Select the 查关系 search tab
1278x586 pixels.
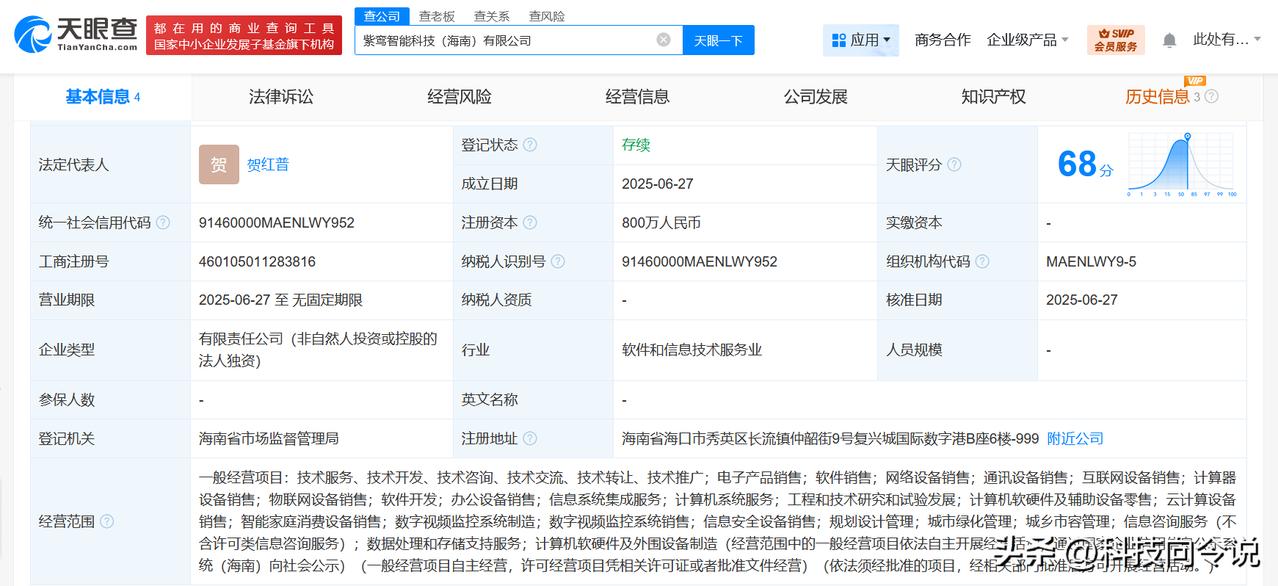[x=491, y=16]
